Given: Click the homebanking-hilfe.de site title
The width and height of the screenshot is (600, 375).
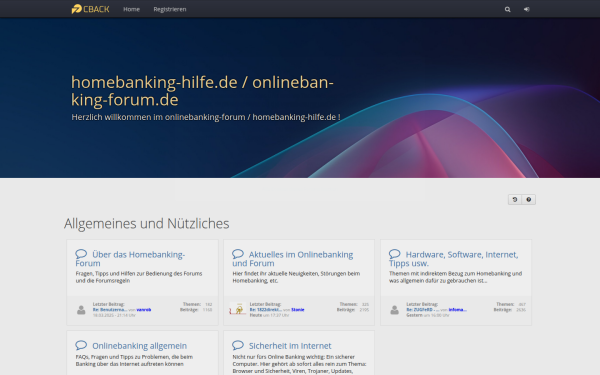Looking at the screenshot, I should (x=202, y=91).
